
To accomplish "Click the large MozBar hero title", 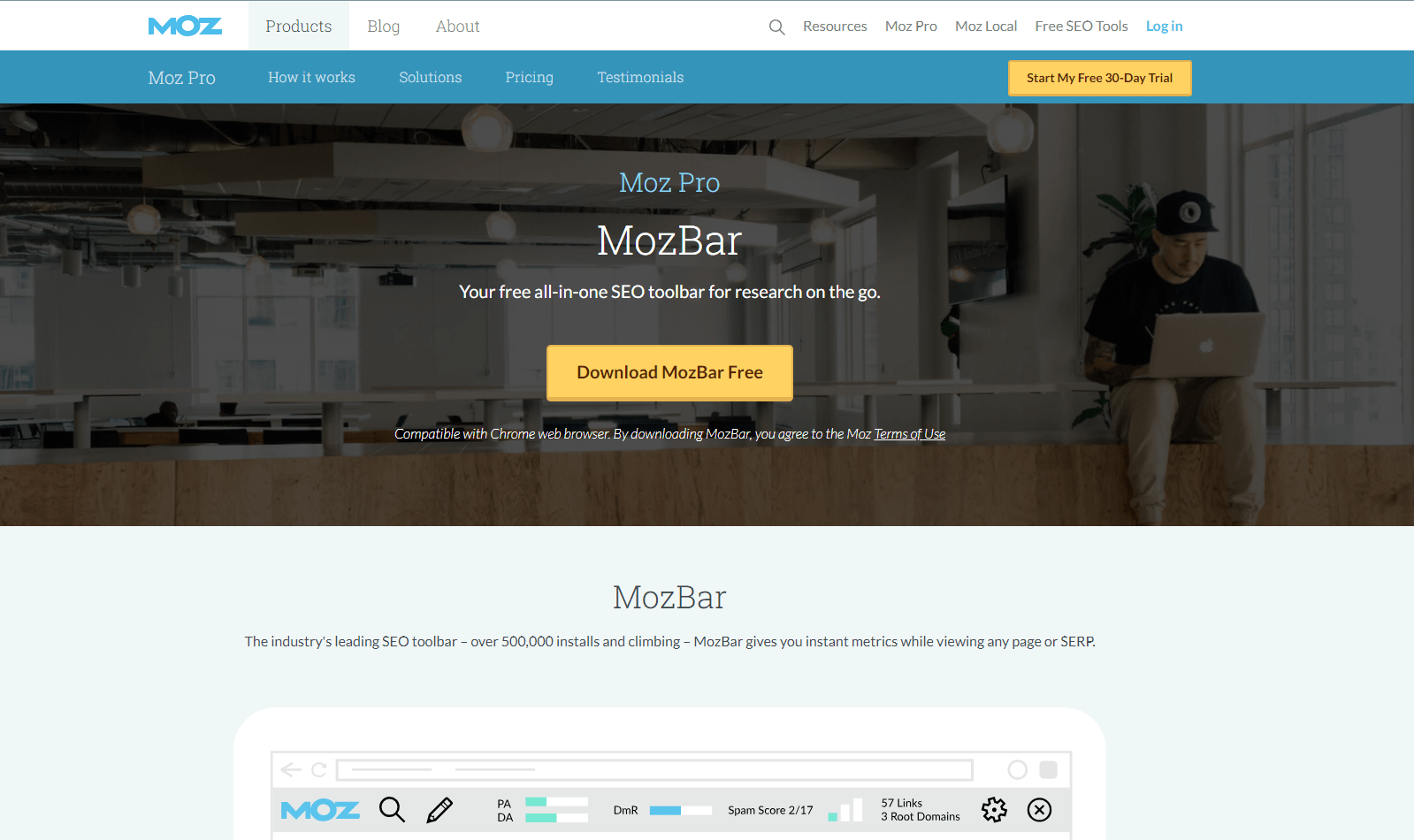I will [669, 241].
